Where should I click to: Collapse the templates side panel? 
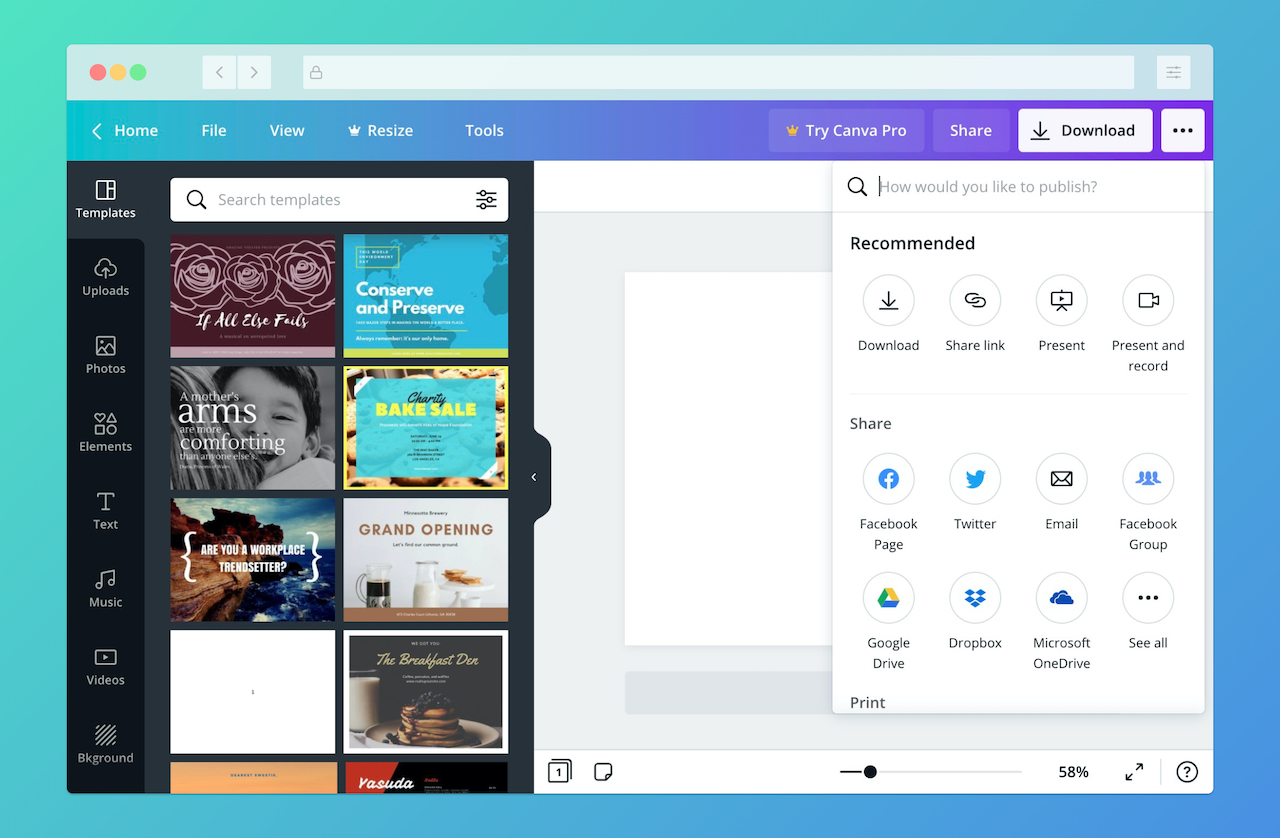click(534, 477)
